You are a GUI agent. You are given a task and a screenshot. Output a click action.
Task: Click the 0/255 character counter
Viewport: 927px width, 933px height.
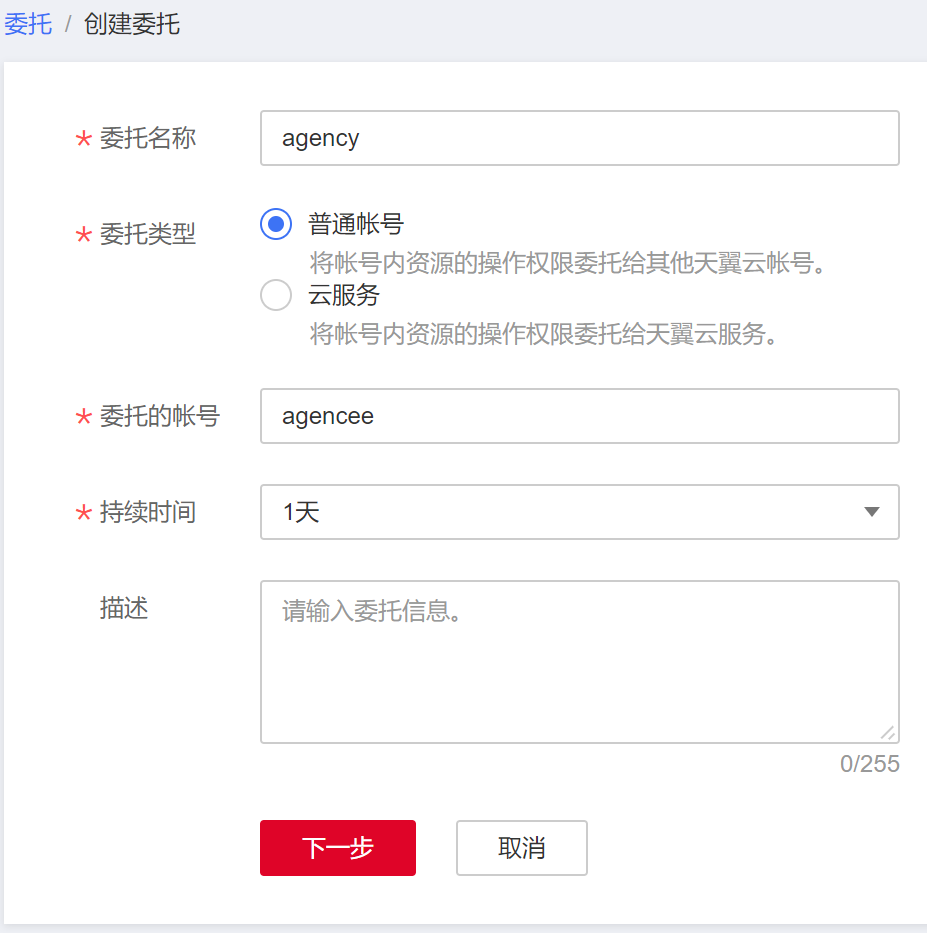869,764
